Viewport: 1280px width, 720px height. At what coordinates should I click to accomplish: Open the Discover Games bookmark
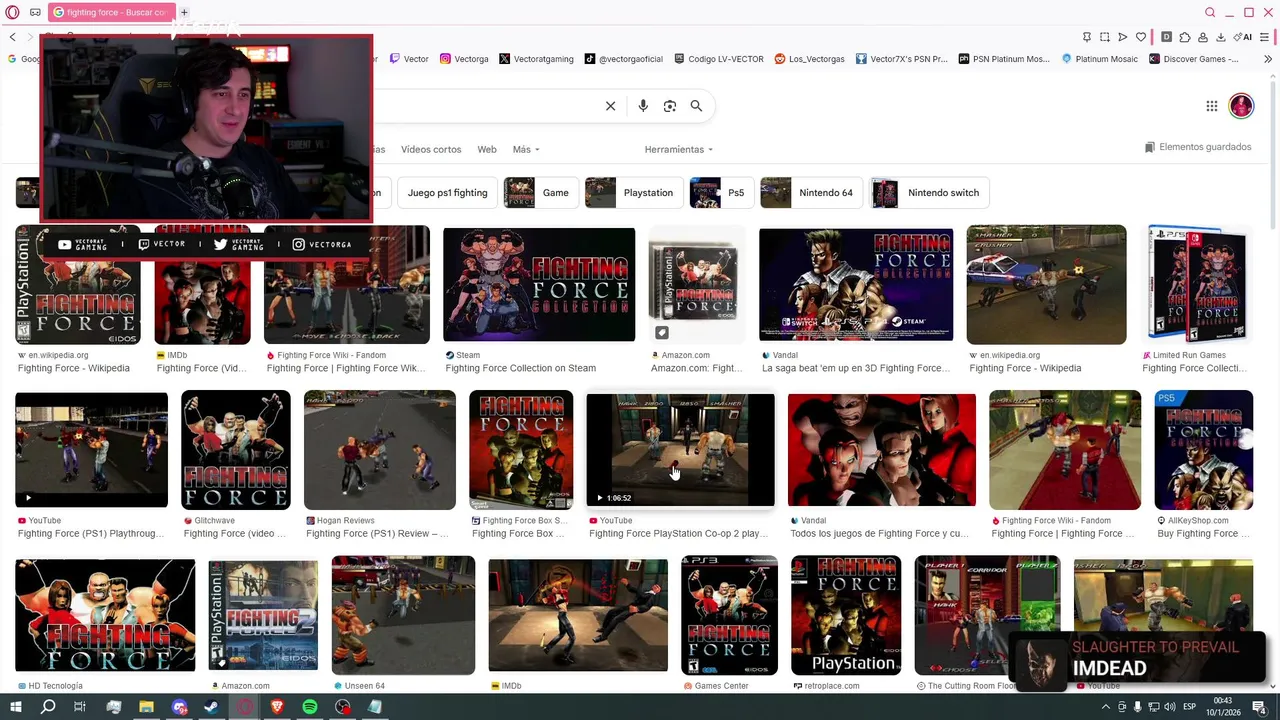pos(1194,59)
